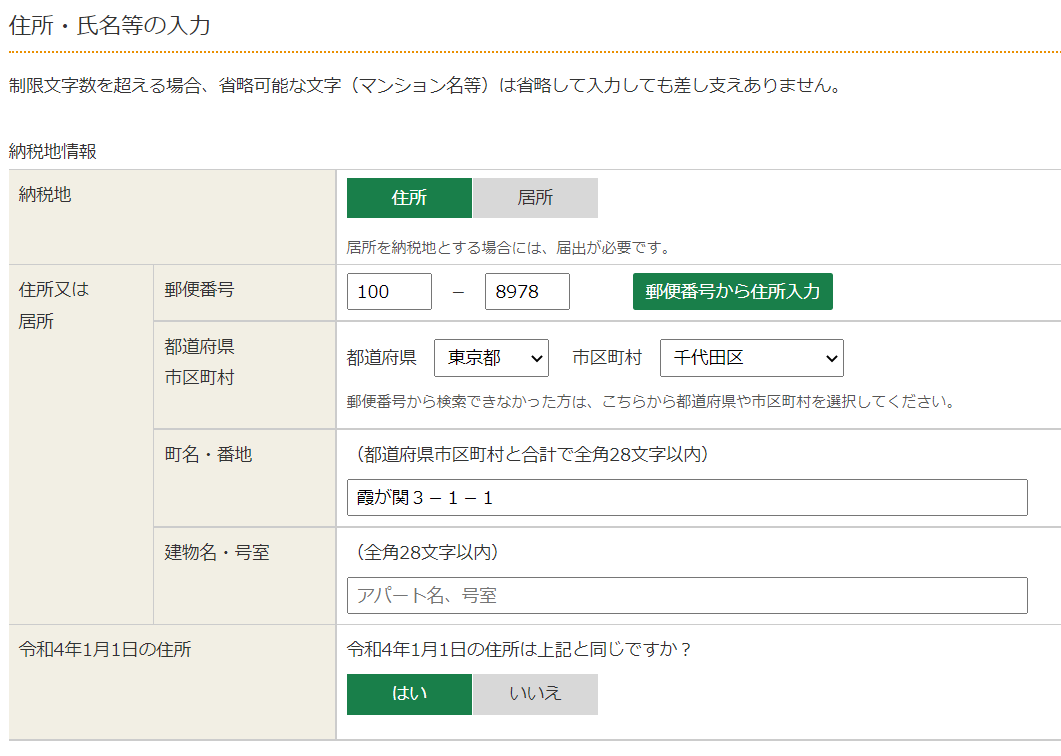This screenshot has height=756, width=1061.
Task: Click the 令和4年1月1日の住所 row label
Action: (x=105, y=650)
